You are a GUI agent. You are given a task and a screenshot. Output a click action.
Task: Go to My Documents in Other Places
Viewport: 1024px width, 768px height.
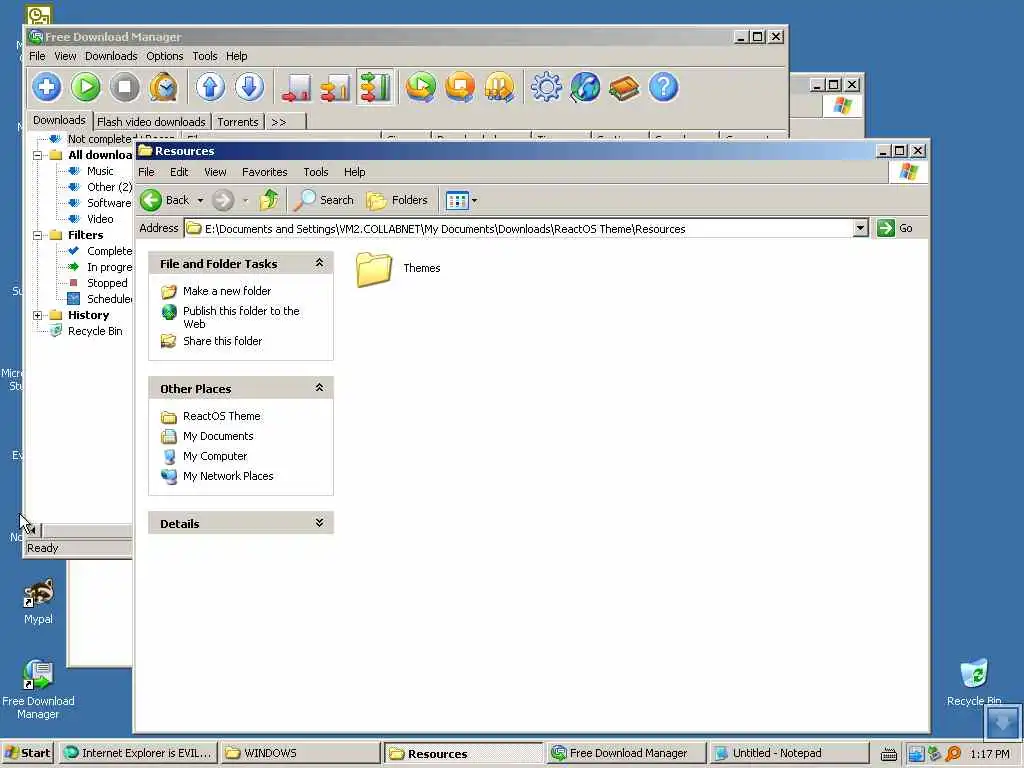pyautogui.click(x=218, y=436)
